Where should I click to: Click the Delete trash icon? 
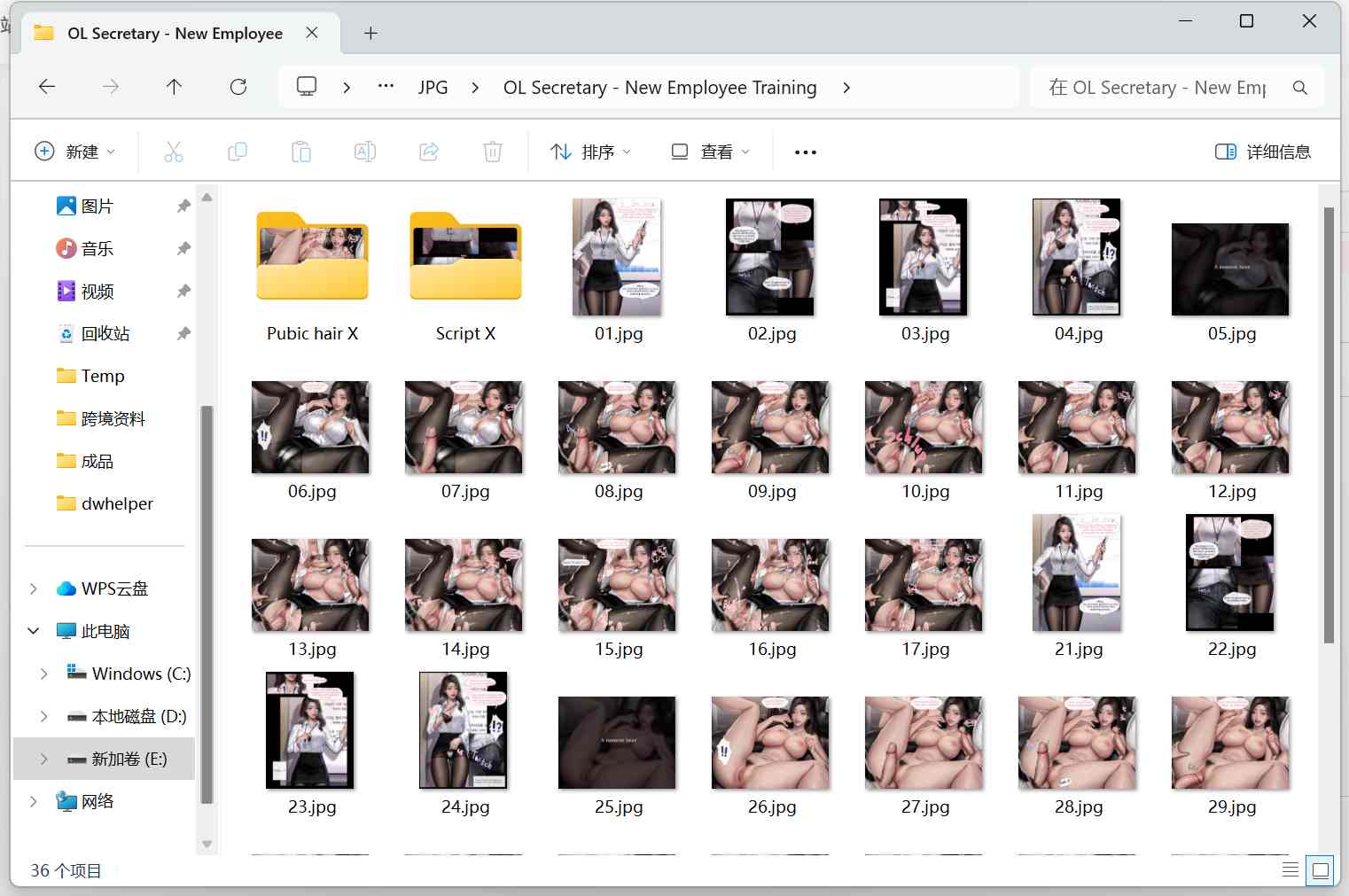point(493,152)
